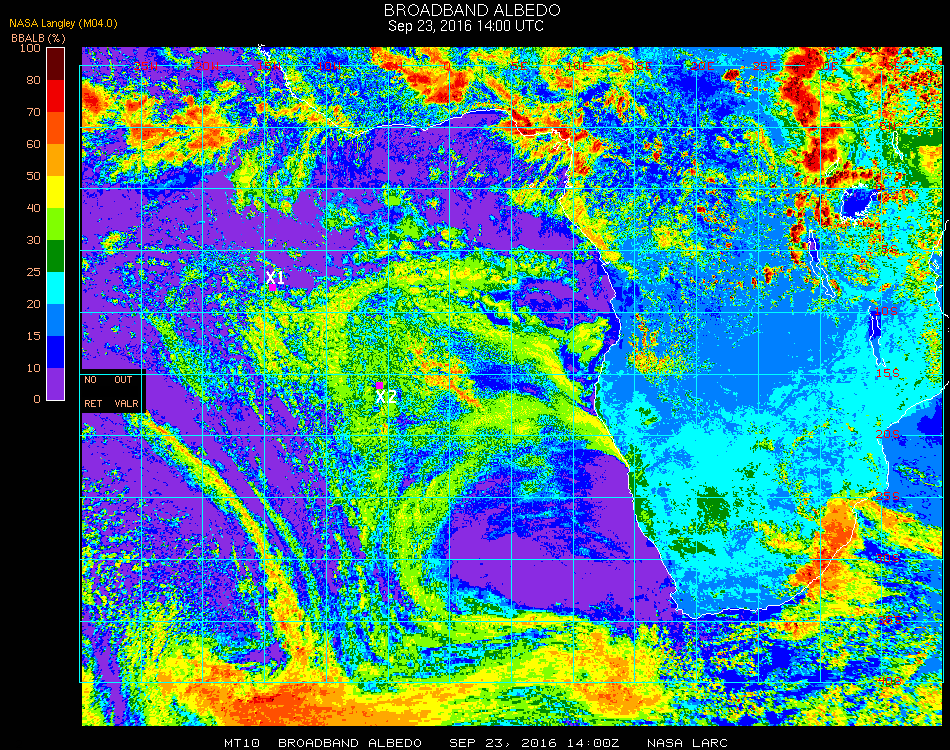Image resolution: width=950 pixels, height=750 pixels.
Task: Click the 'VALR' legend label
Action: click(127, 403)
